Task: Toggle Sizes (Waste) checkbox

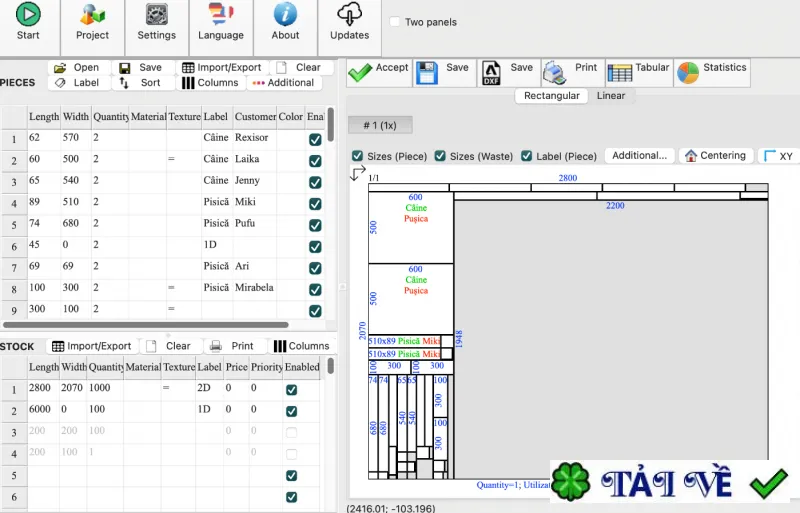Action: click(x=440, y=156)
